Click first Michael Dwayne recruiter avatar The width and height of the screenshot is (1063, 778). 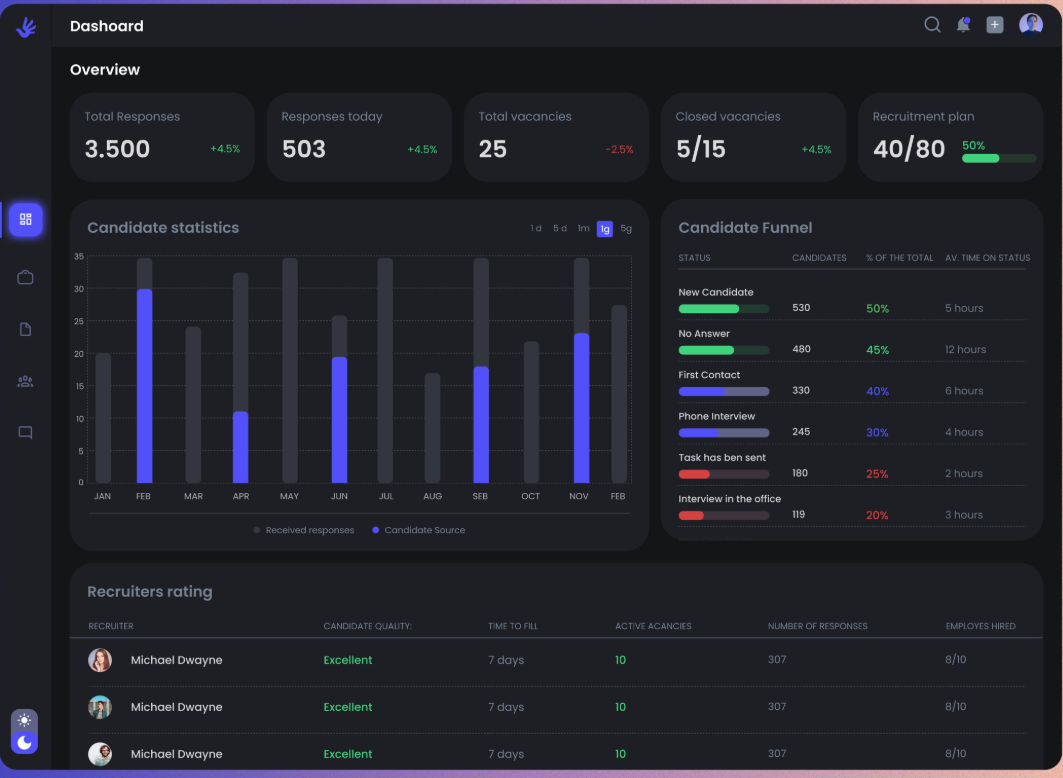pyautogui.click(x=100, y=660)
